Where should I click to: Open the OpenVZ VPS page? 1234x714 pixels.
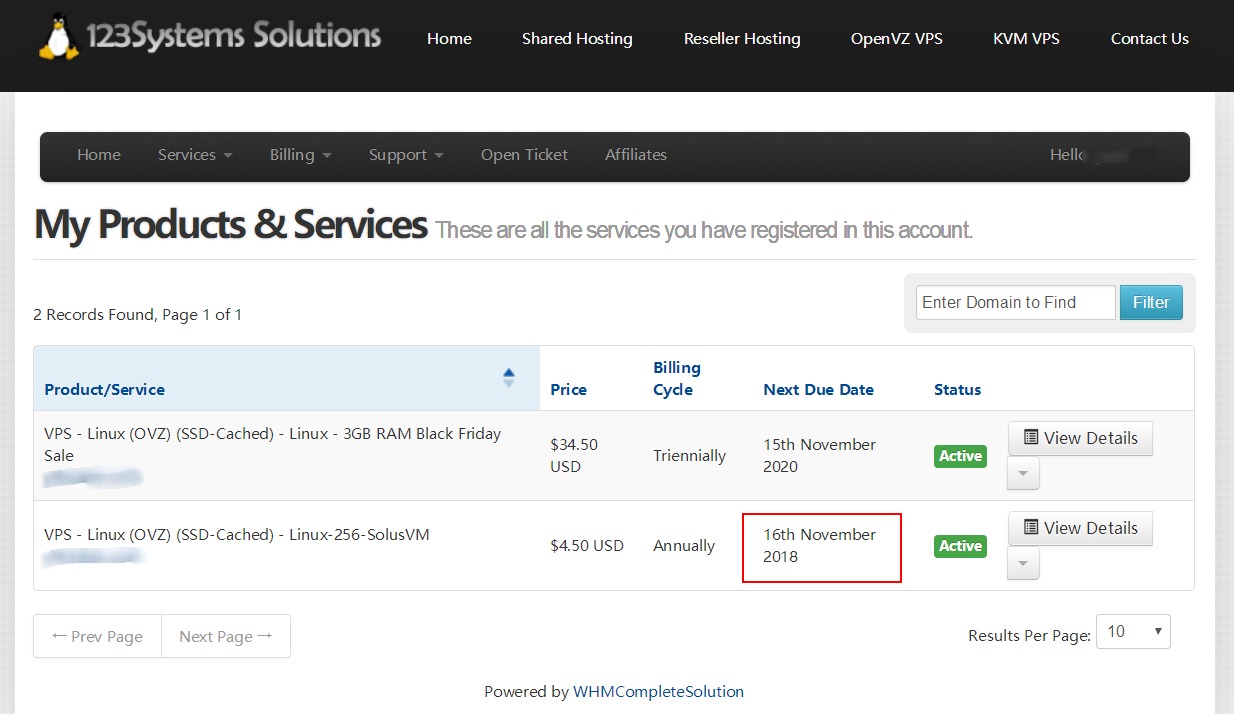coord(897,39)
